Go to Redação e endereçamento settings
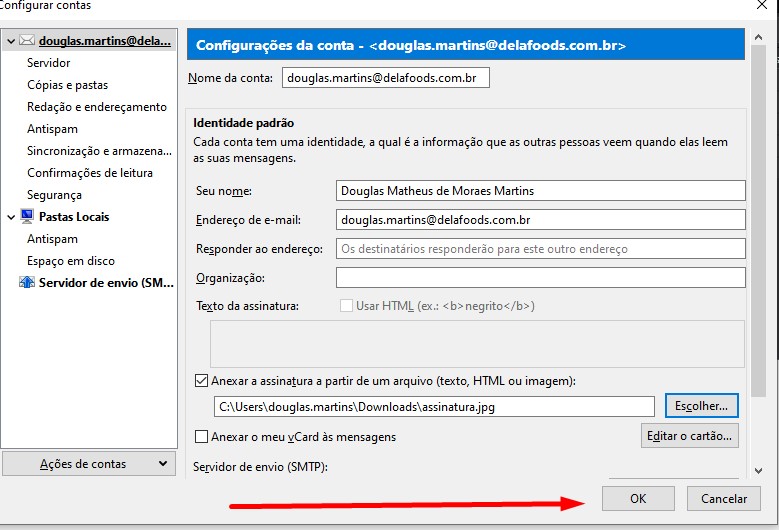The width and height of the screenshot is (779, 530). (97, 107)
